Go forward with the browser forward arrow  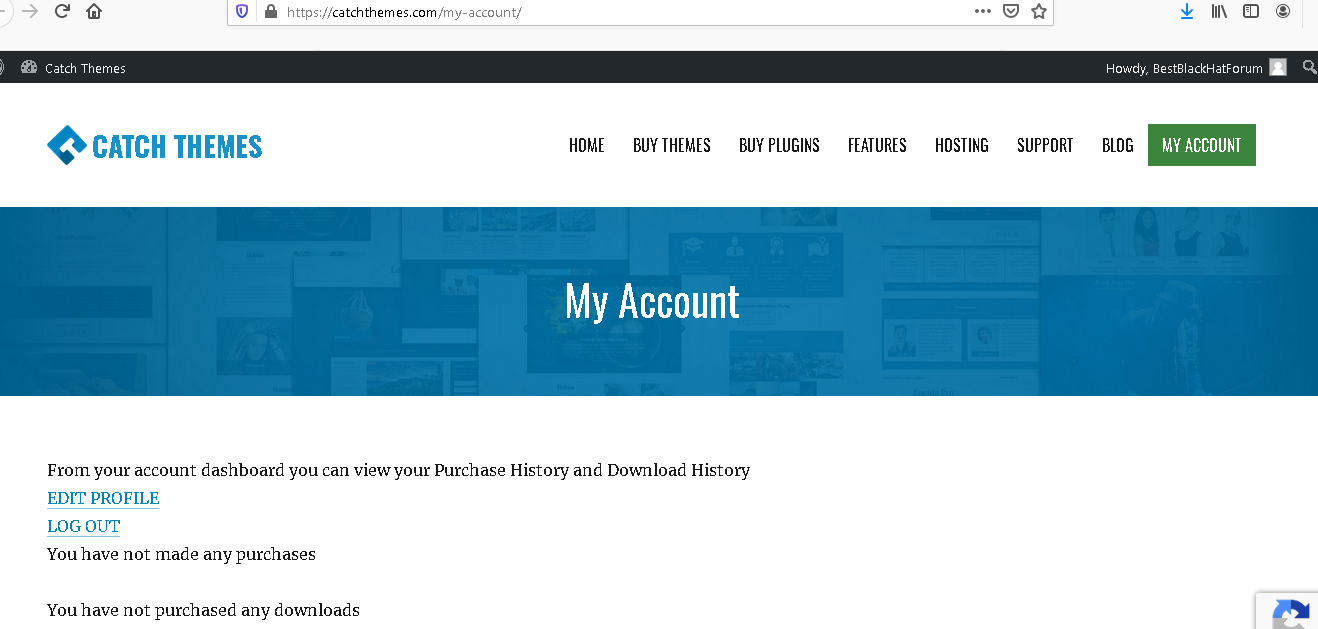pyautogui.click(x=30, y=11)
